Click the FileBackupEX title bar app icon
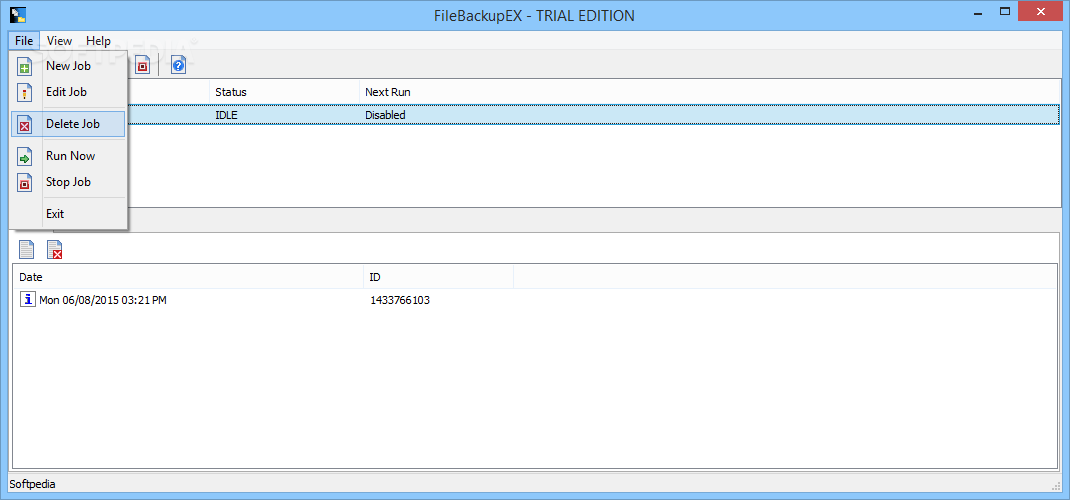The height and width of the screenshot is (500, 1070). pyautogui.click(x=18, y=14)
